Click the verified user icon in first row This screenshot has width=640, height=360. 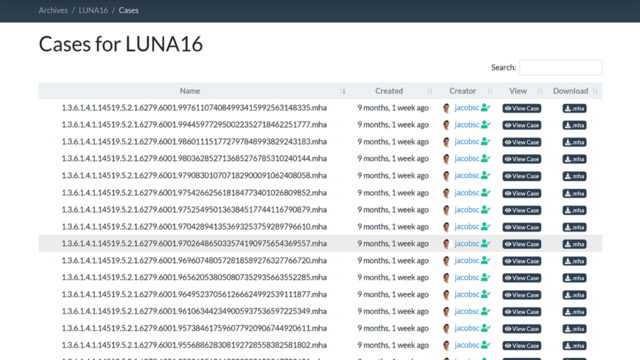pyautogui.click(x=485, y=108)
